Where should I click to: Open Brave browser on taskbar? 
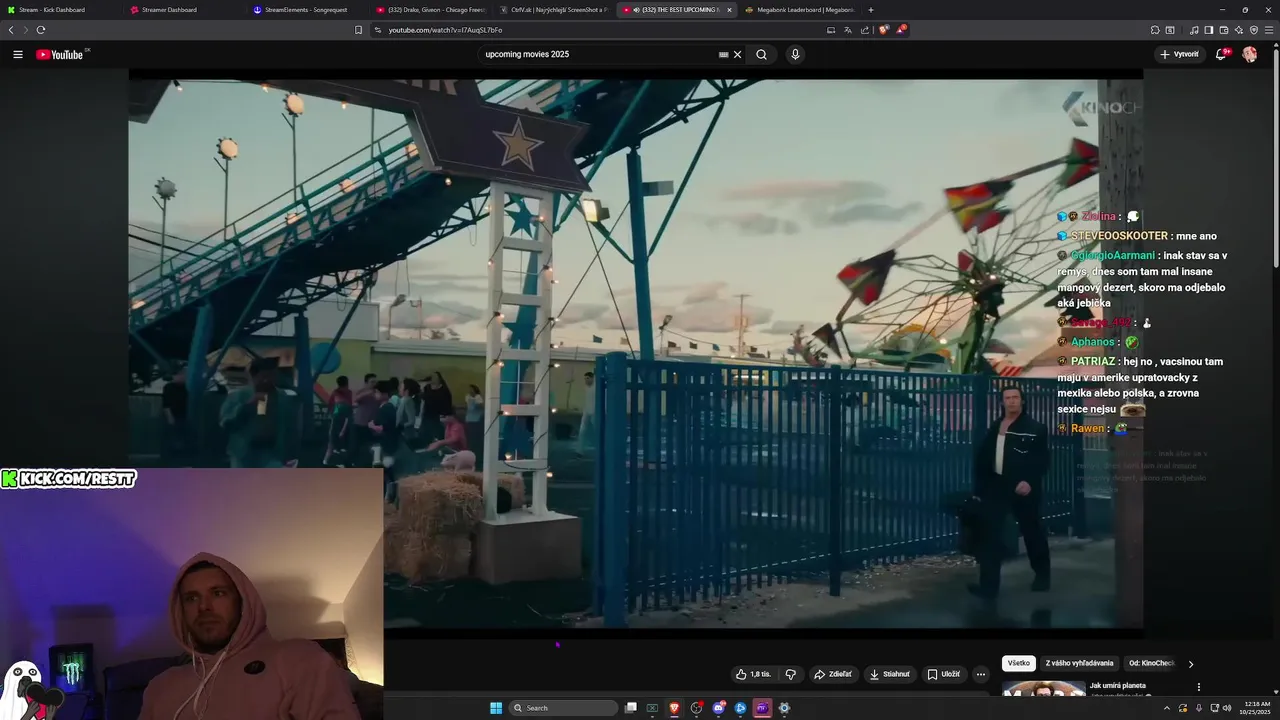674,708
